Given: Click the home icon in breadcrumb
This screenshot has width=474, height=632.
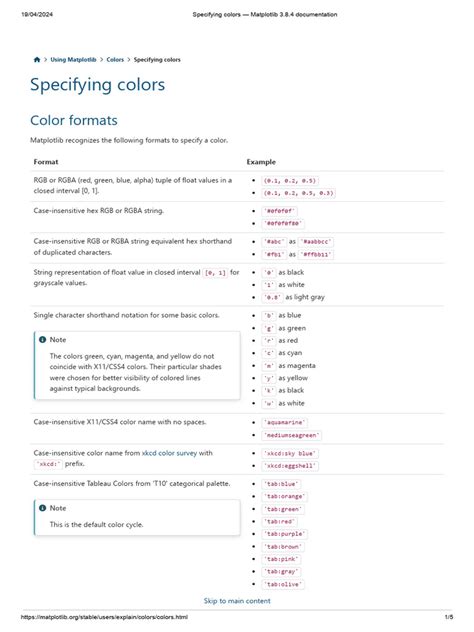Looking at the screenshot, I should [37, 60].
